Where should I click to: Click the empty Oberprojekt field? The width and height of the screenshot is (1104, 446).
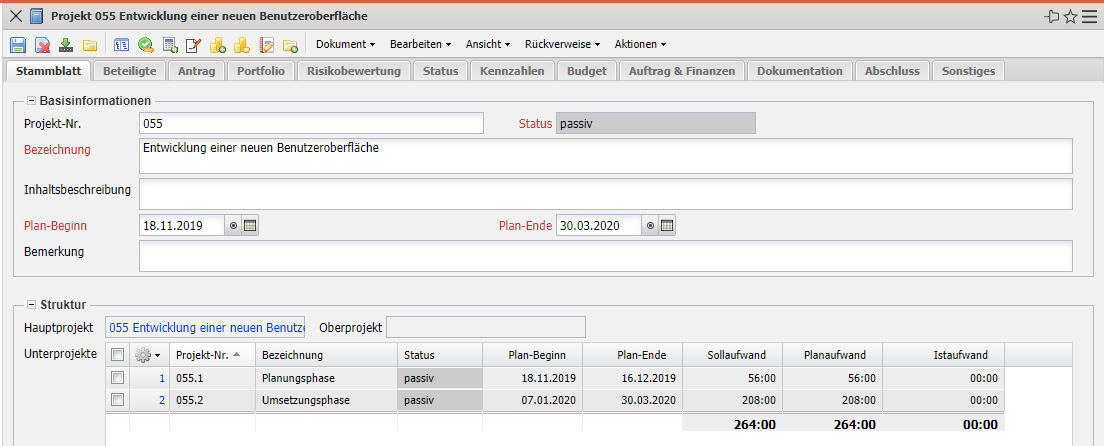click(x=486, y=328)
